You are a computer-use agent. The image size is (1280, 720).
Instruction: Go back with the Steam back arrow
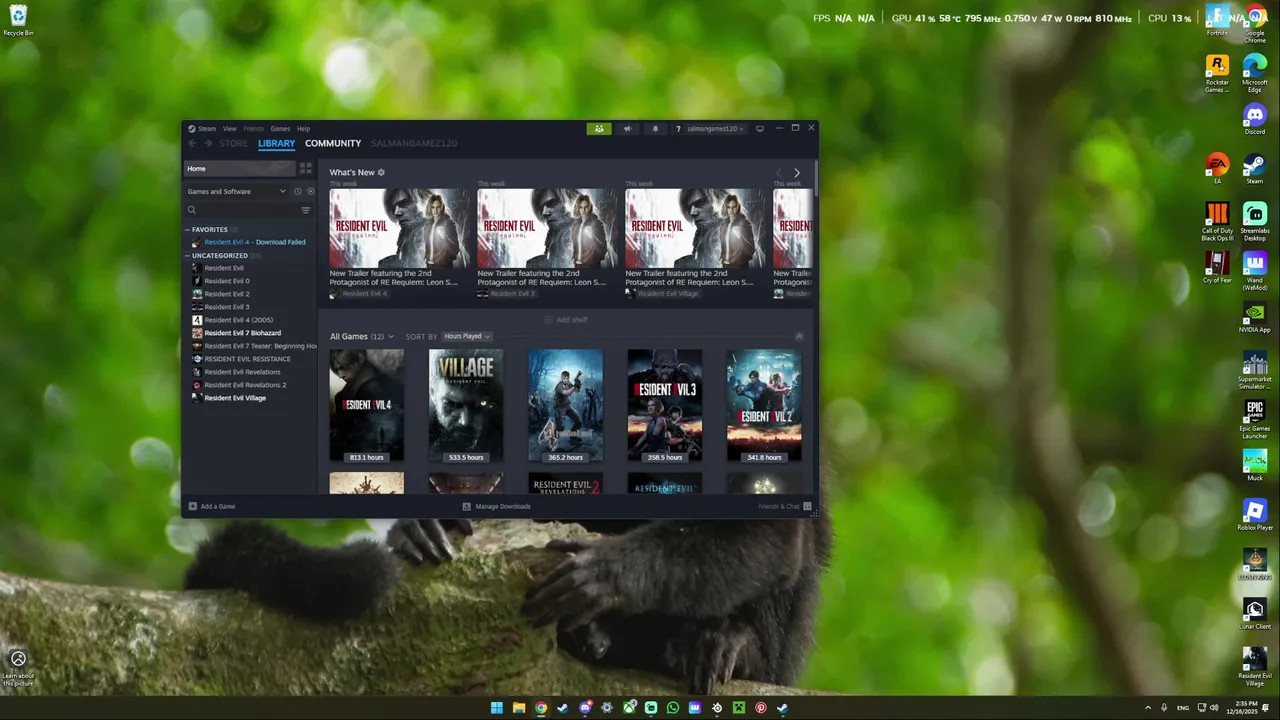(192, 143)
